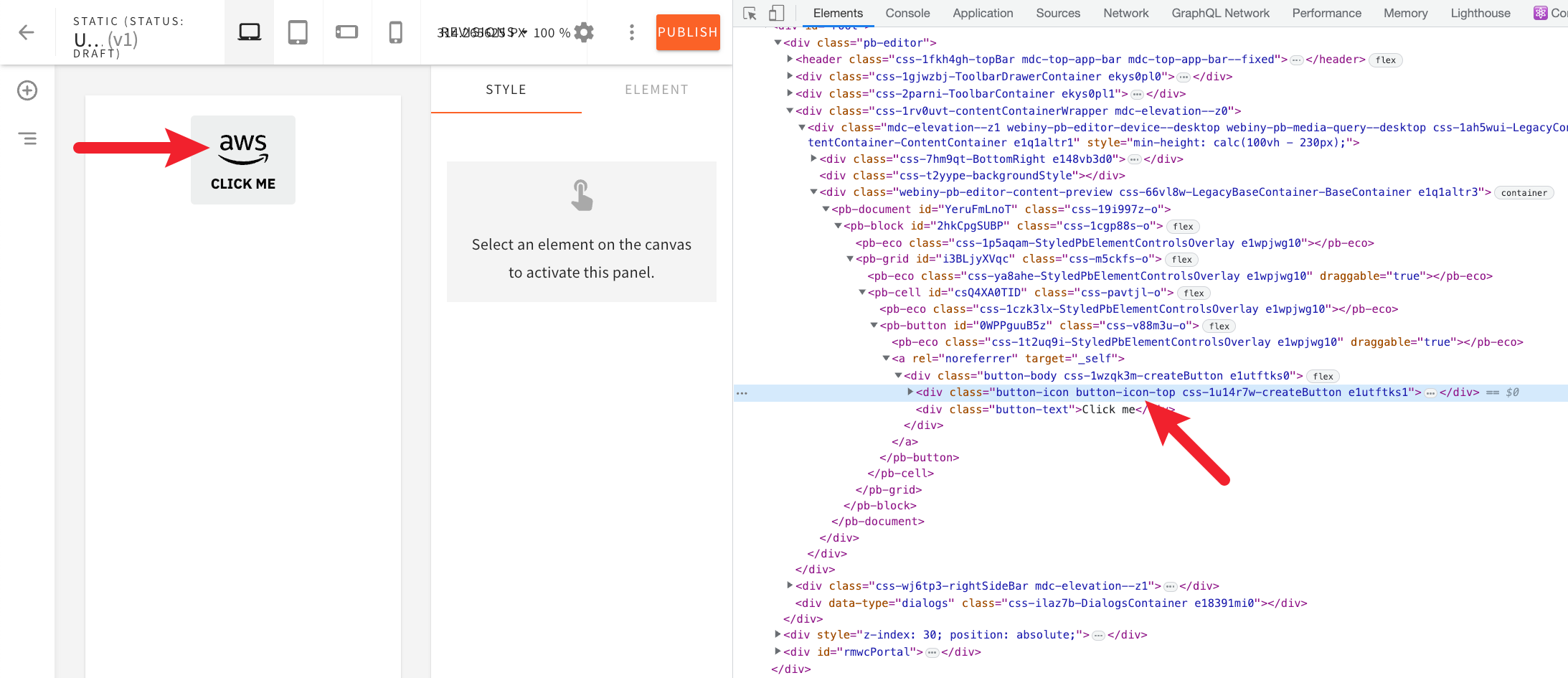This screenshot has height=678, width=1568.
Task: Open the three-dot options menu
Action: tap(631, 32)
